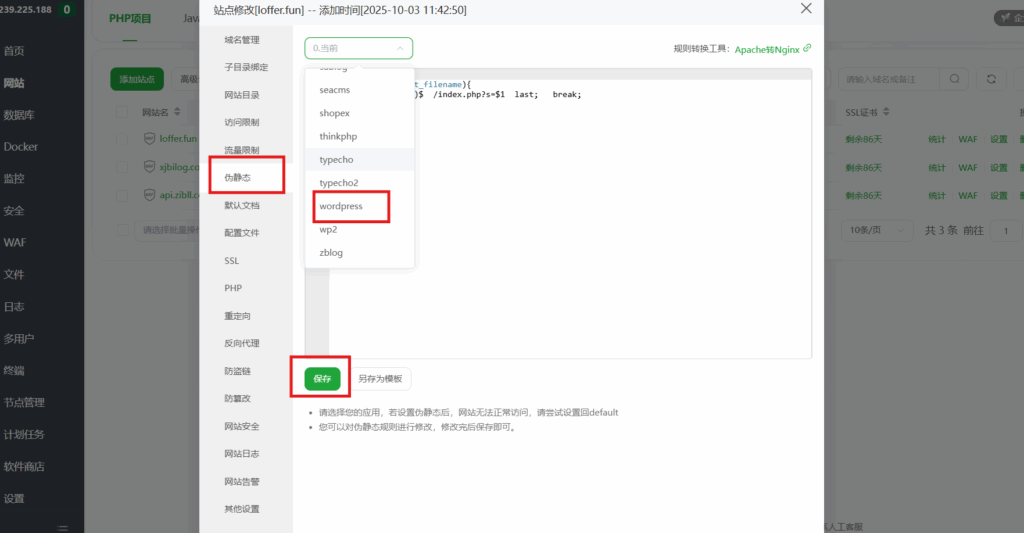
Task: Click the sidebar collapse icon at bottom
Action: click(x=62, y=527)
